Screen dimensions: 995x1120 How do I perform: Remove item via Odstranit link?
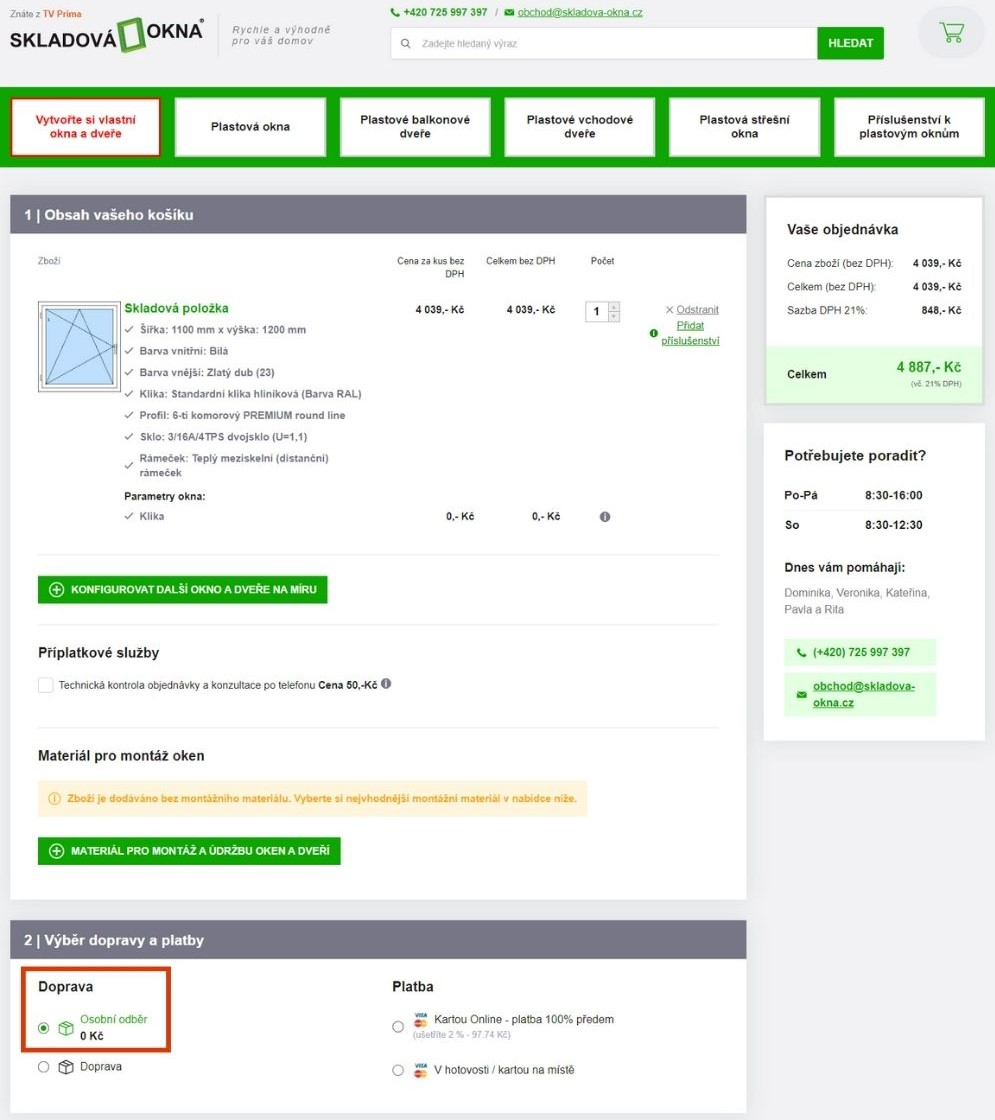696,310
